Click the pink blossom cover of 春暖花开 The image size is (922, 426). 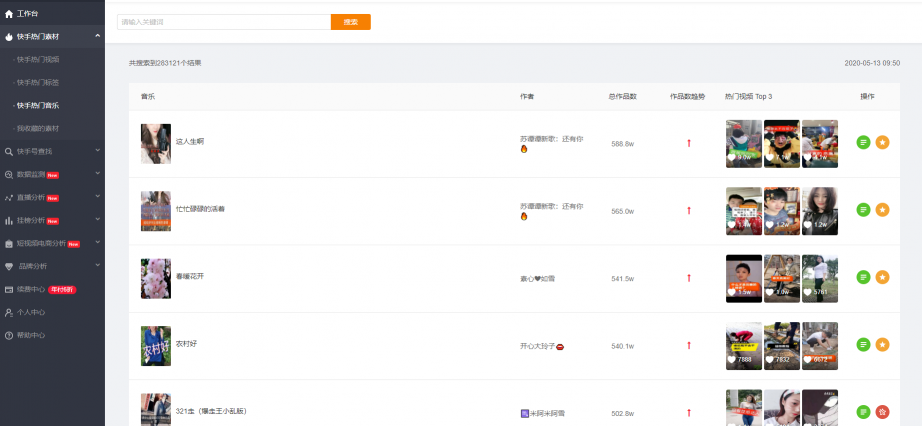[x=156, y=278]
